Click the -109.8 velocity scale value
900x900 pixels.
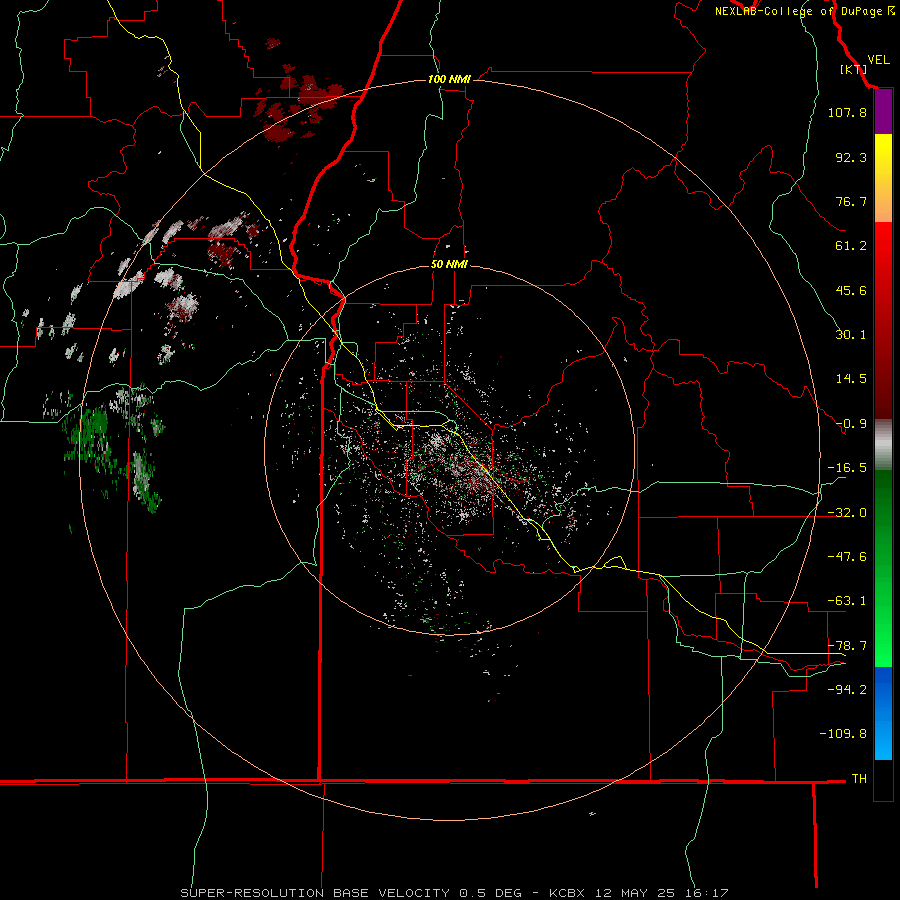point(843,734)
